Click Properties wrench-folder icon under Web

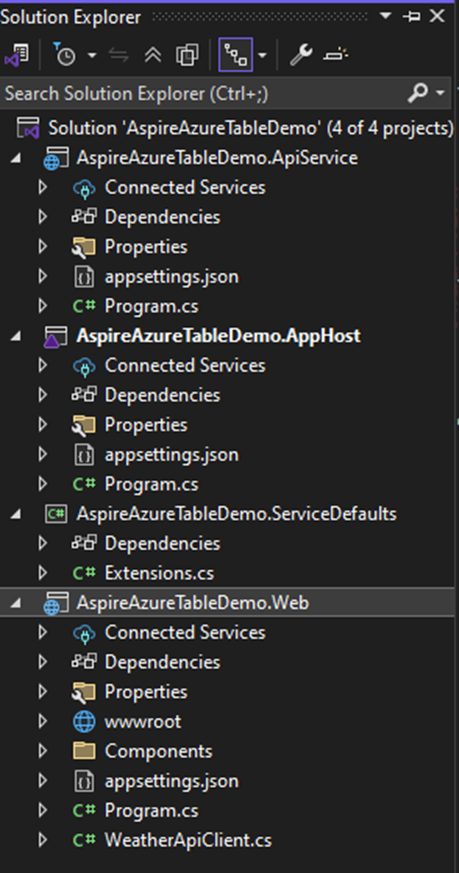point(84,692)
